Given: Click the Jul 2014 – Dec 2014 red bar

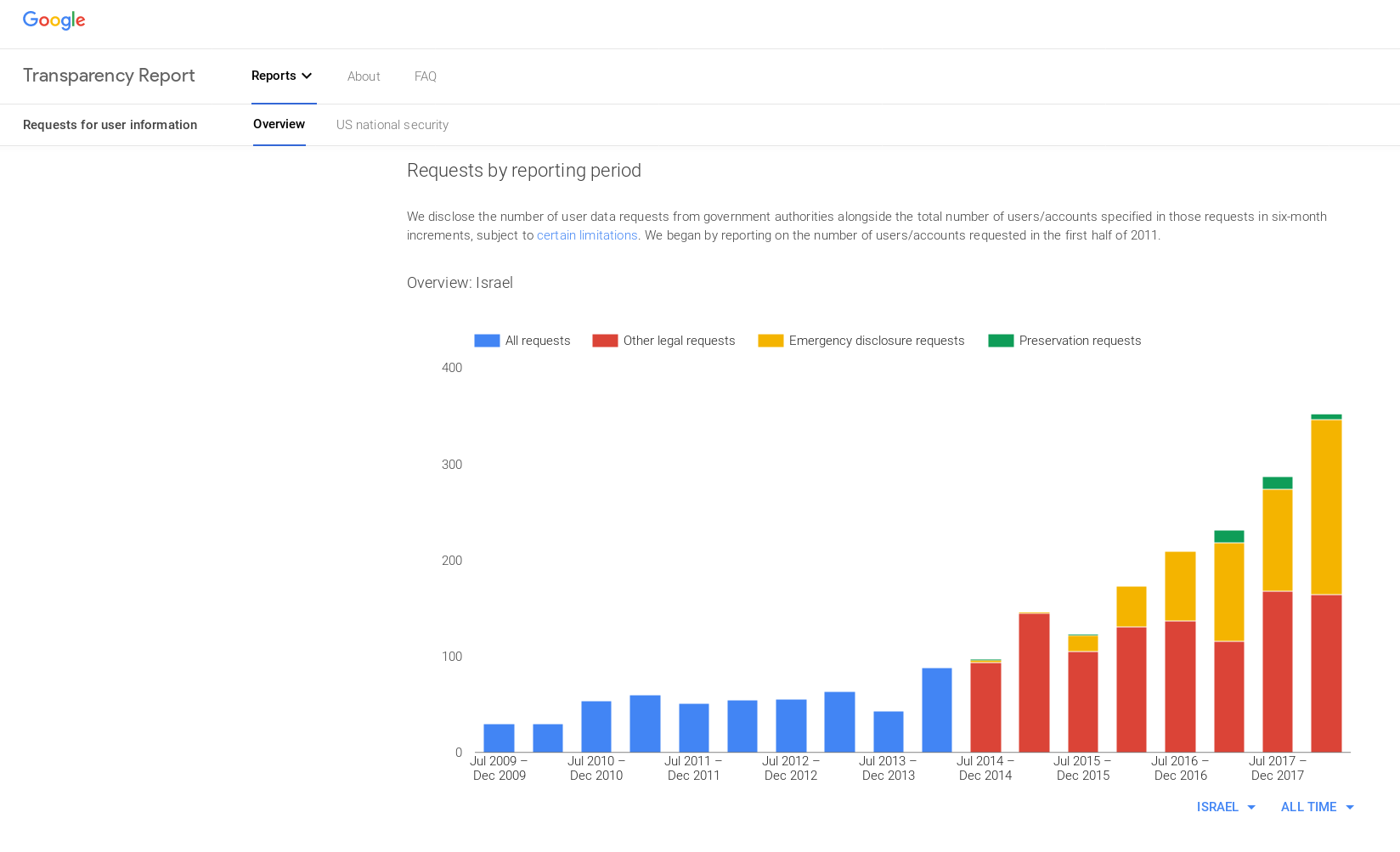Looking at the screenshot, I should pos(985,707).
